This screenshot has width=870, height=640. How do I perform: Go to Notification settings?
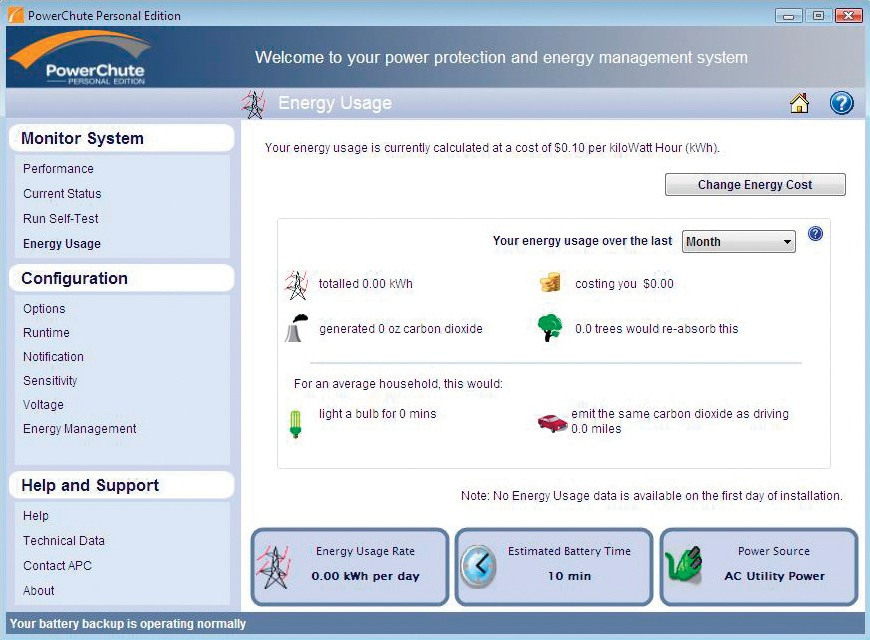pyautogui.click(x=53, y=356)
